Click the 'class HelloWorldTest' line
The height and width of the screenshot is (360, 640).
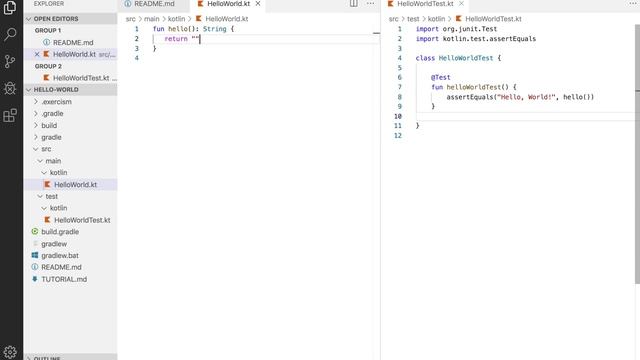458,58
